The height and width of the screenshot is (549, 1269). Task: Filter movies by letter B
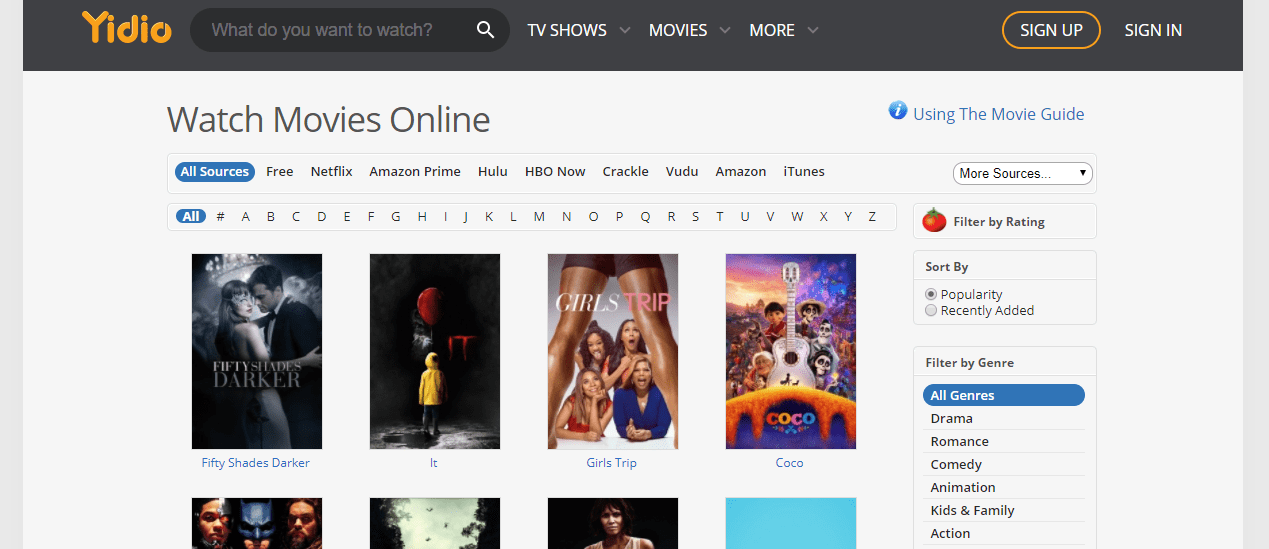point(271,217)
